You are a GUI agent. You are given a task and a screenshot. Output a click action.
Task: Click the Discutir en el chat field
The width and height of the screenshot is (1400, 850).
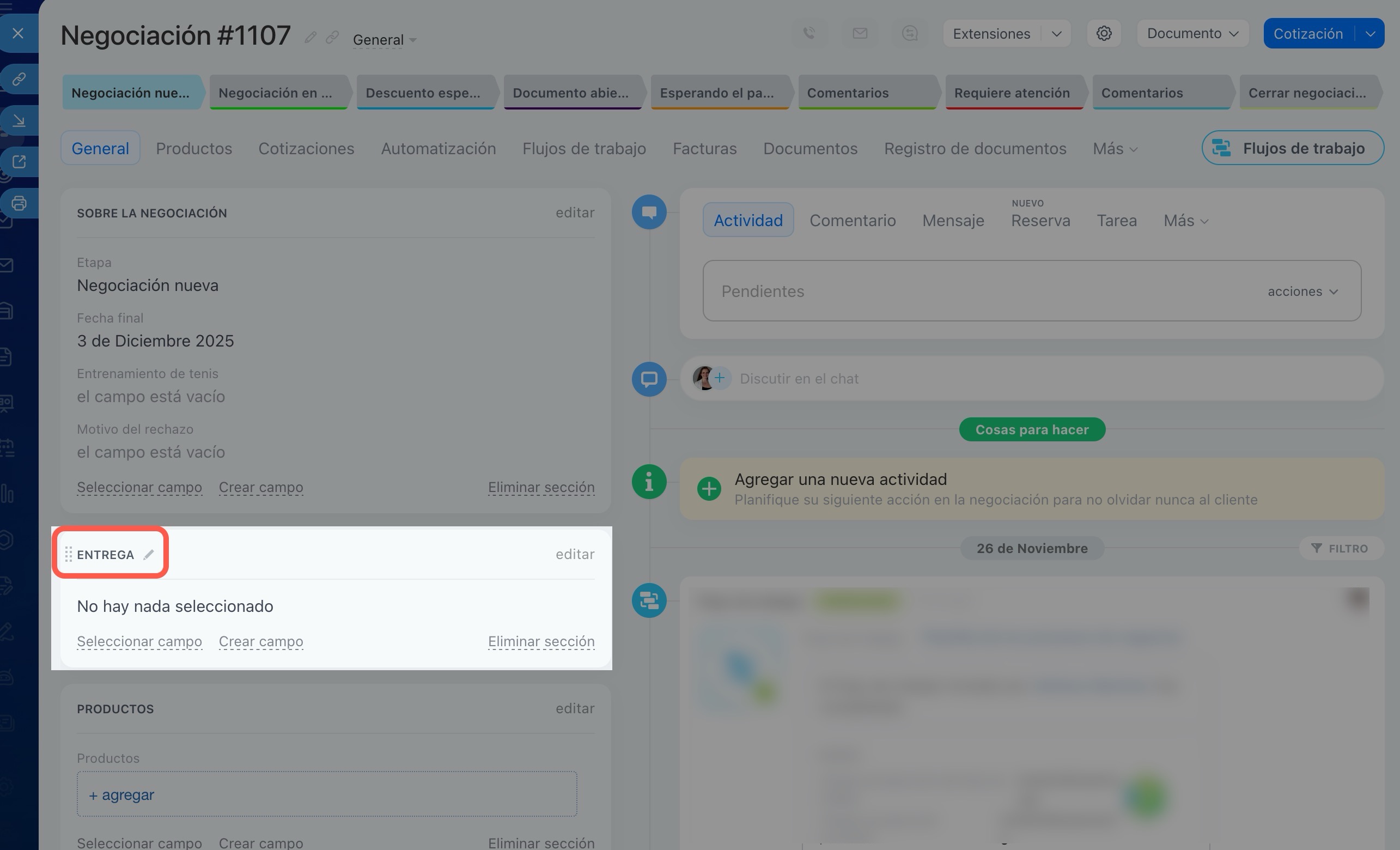click(799, 378)
